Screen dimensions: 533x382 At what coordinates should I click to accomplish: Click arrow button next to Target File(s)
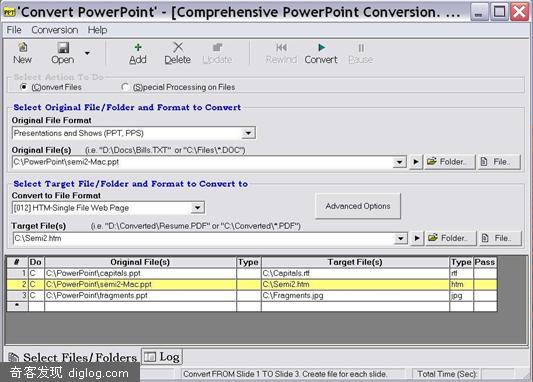tap(417, 238)
